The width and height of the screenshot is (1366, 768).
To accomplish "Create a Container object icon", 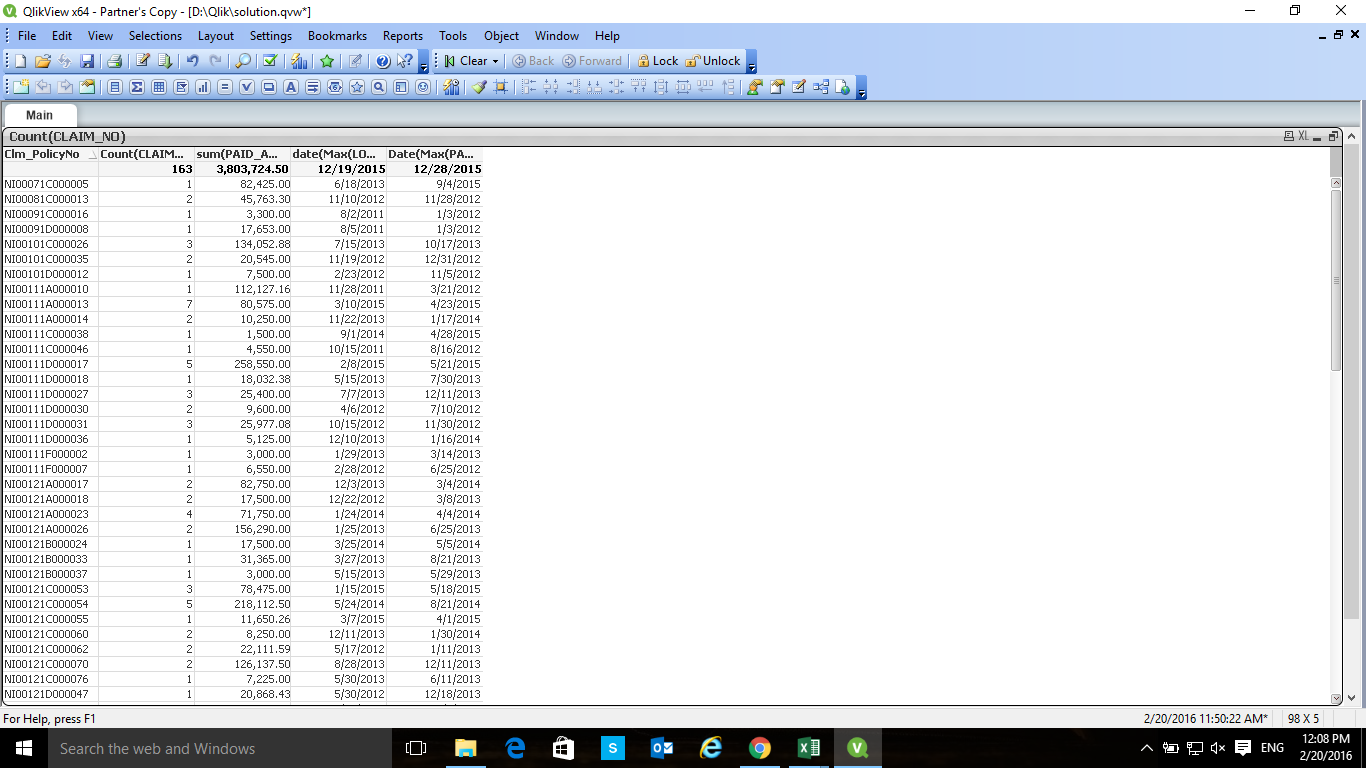I will (x=400, y=87).
